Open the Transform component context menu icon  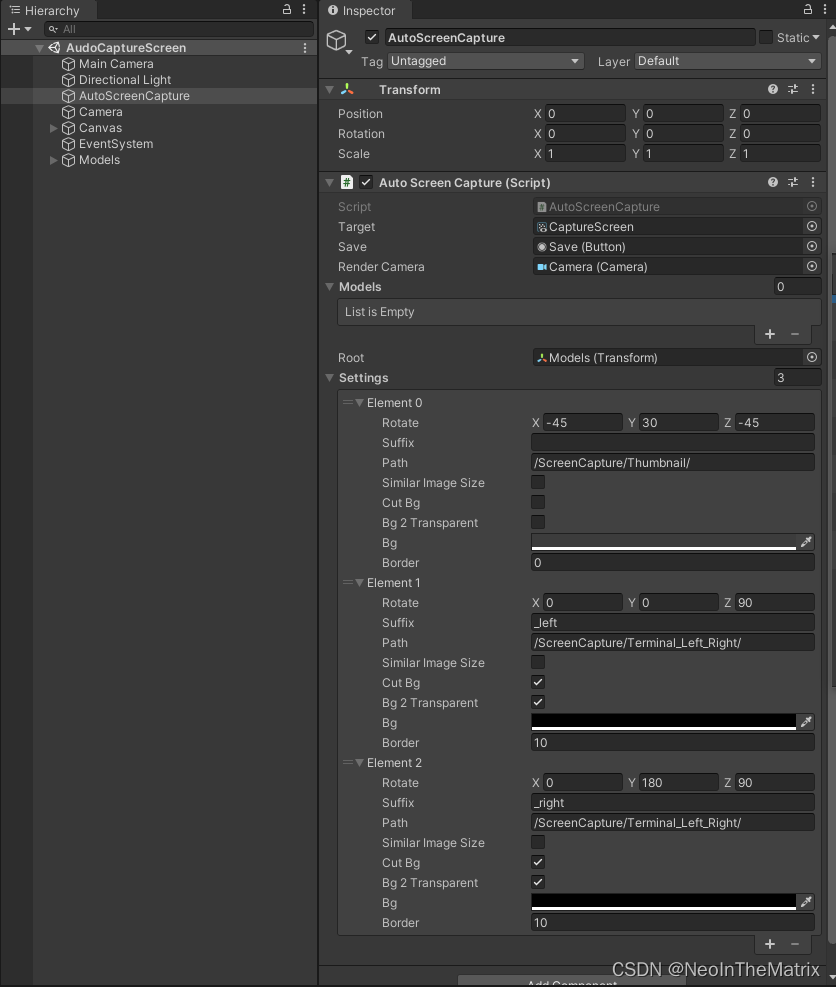tap(813, 89)
